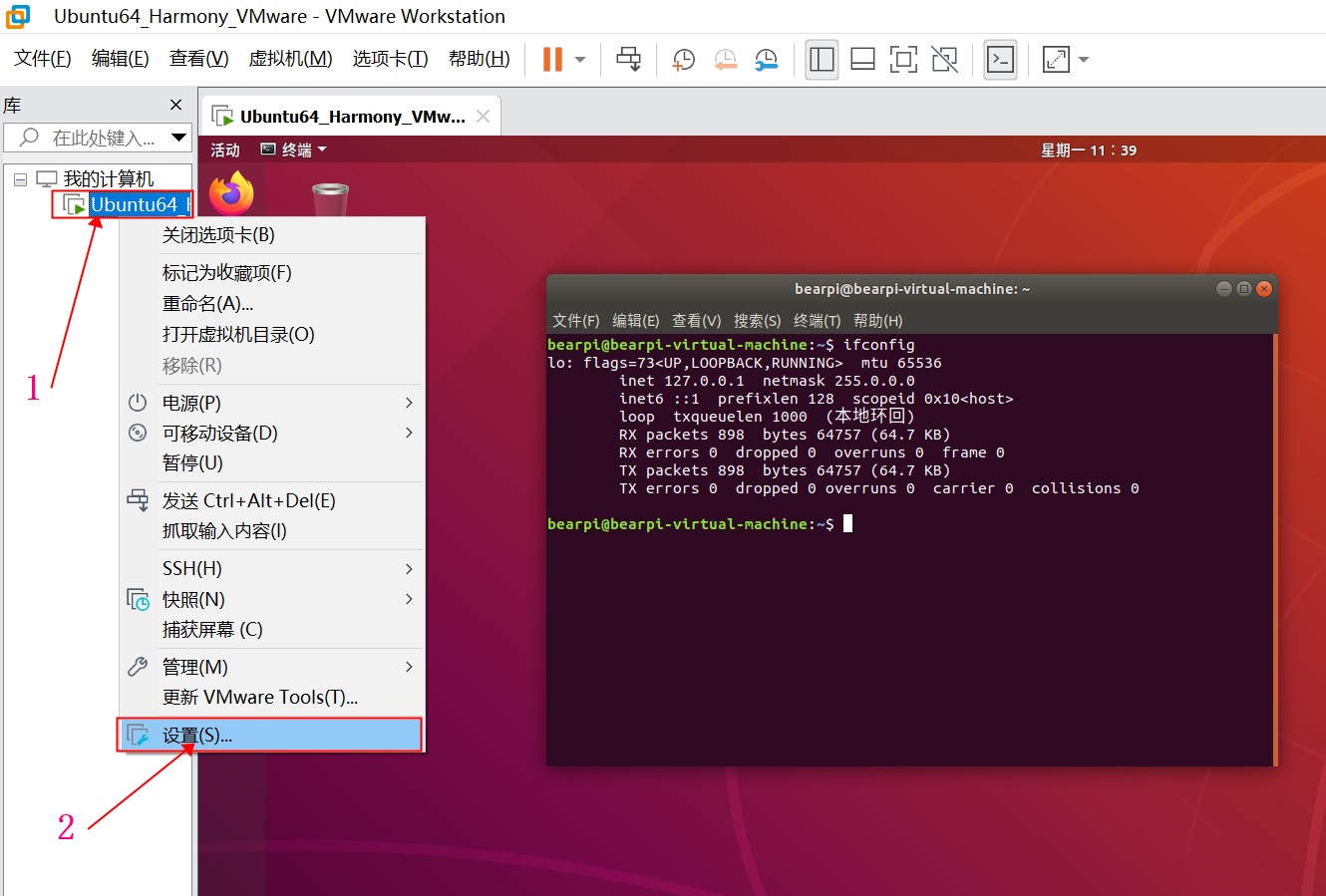Open the 终端 app menu in Ubuntu top bar
Image resolution: width=1326 pixels, height=896 pixels.
294,150
